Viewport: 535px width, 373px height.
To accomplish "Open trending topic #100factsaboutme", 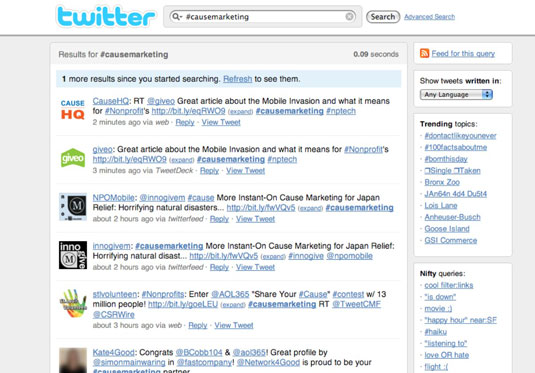I will 456,147.
